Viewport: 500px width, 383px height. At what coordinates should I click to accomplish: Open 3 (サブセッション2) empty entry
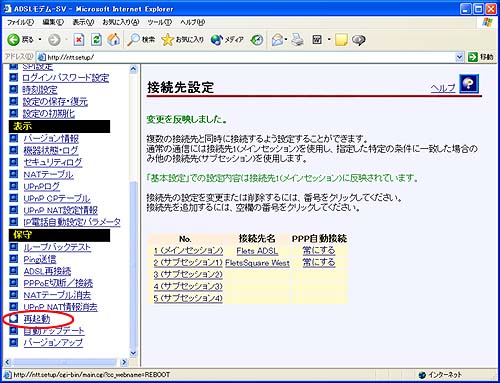(188, 275)
